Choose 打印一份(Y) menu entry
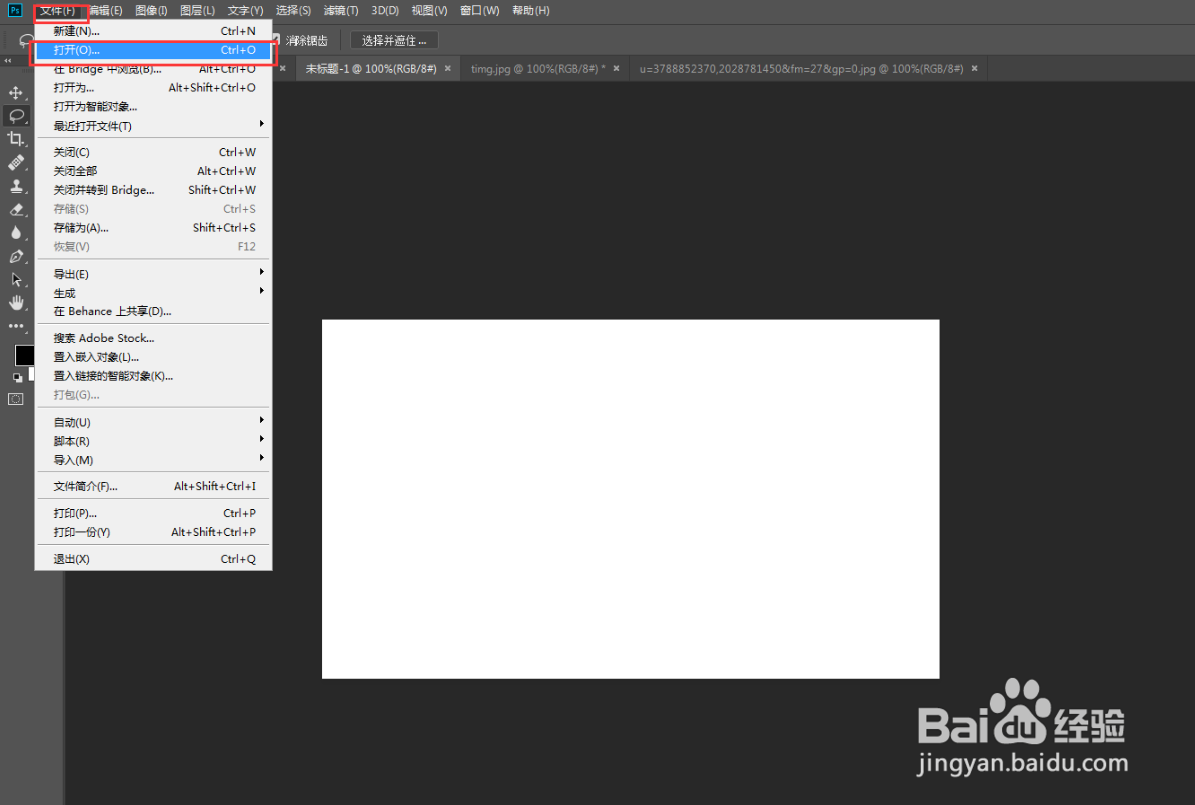The image size is (1195, 805). 153,532
